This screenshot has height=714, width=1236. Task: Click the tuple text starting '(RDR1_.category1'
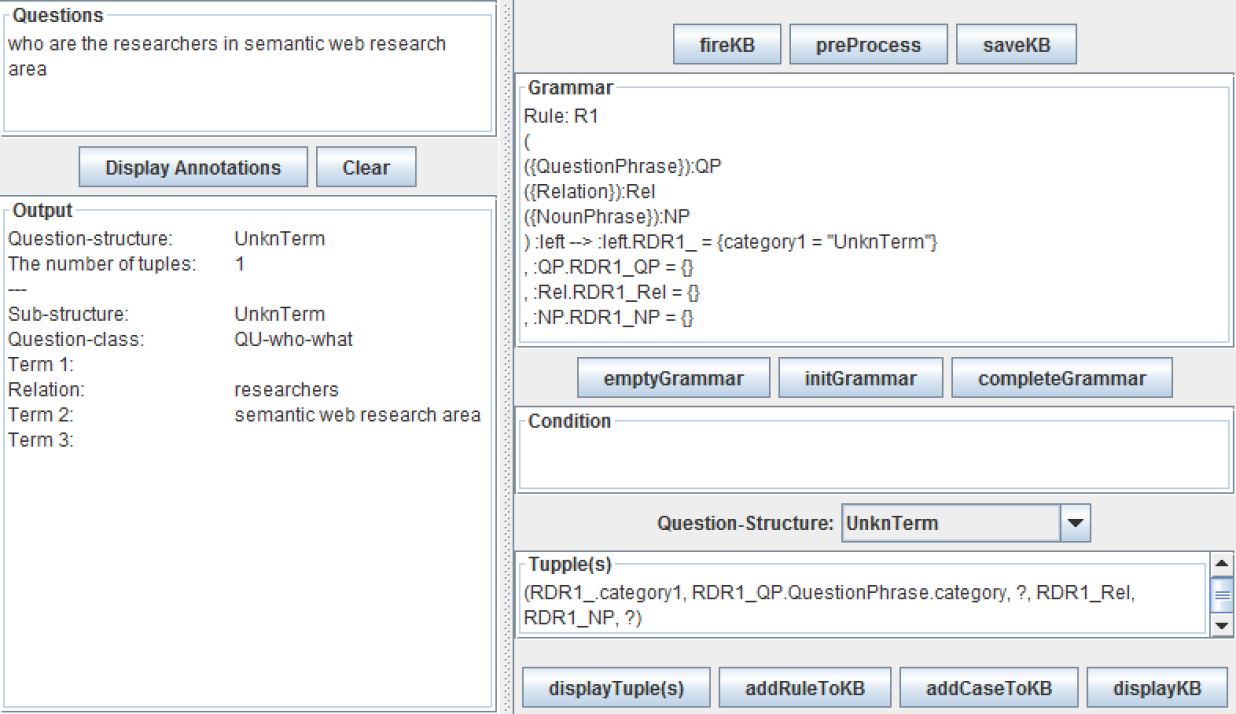[x=830, y=606]
